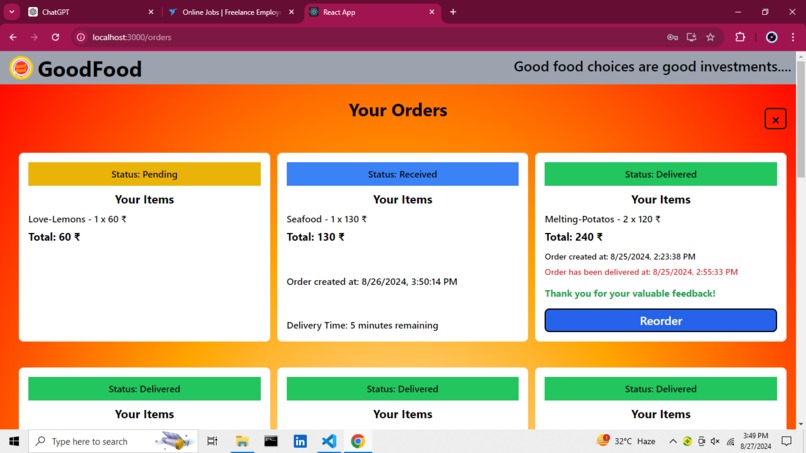Close the ChatGPT tab
806x453 pixels.
(151, 12)
